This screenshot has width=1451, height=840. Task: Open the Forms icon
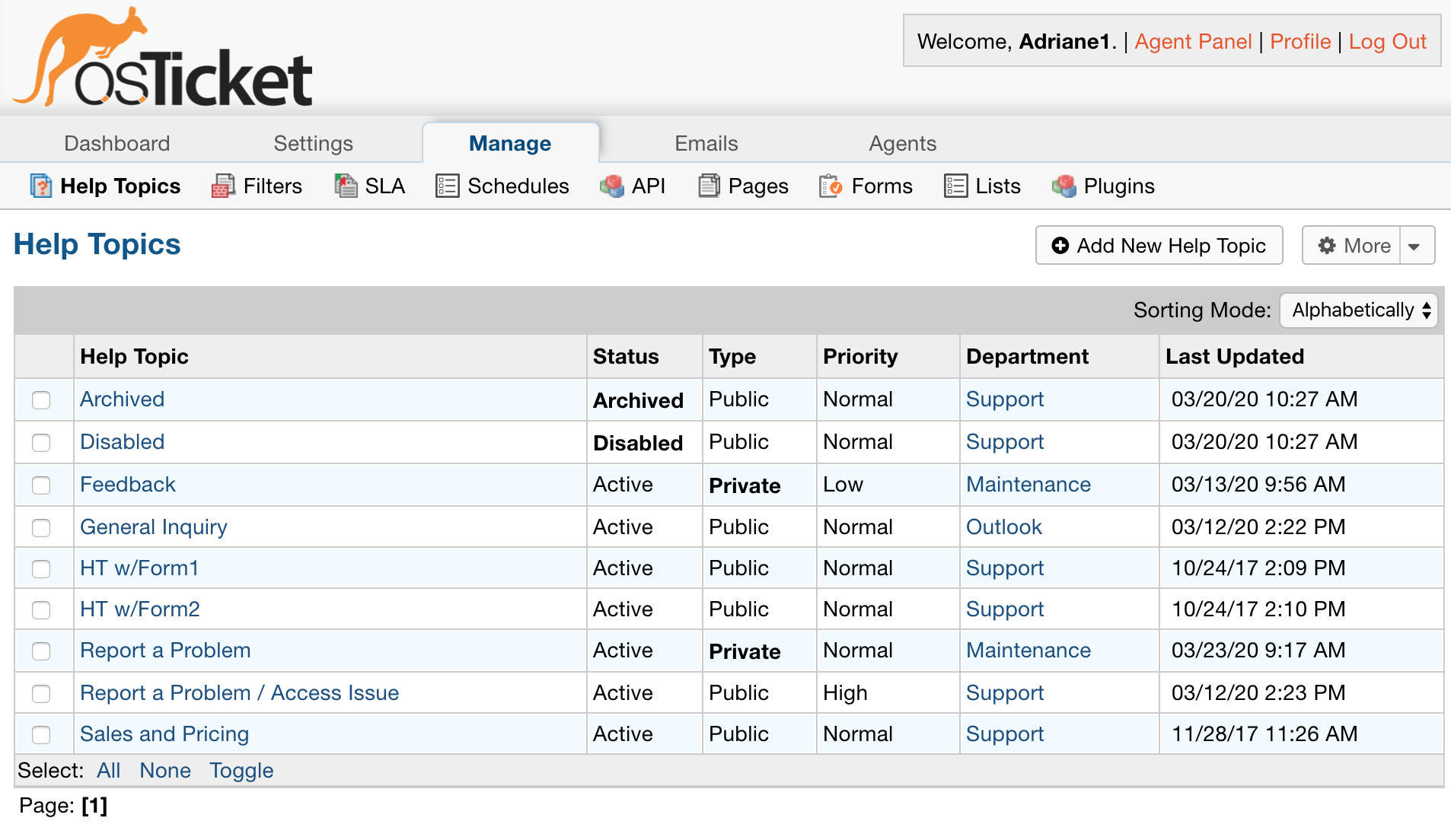pos(831,186)
